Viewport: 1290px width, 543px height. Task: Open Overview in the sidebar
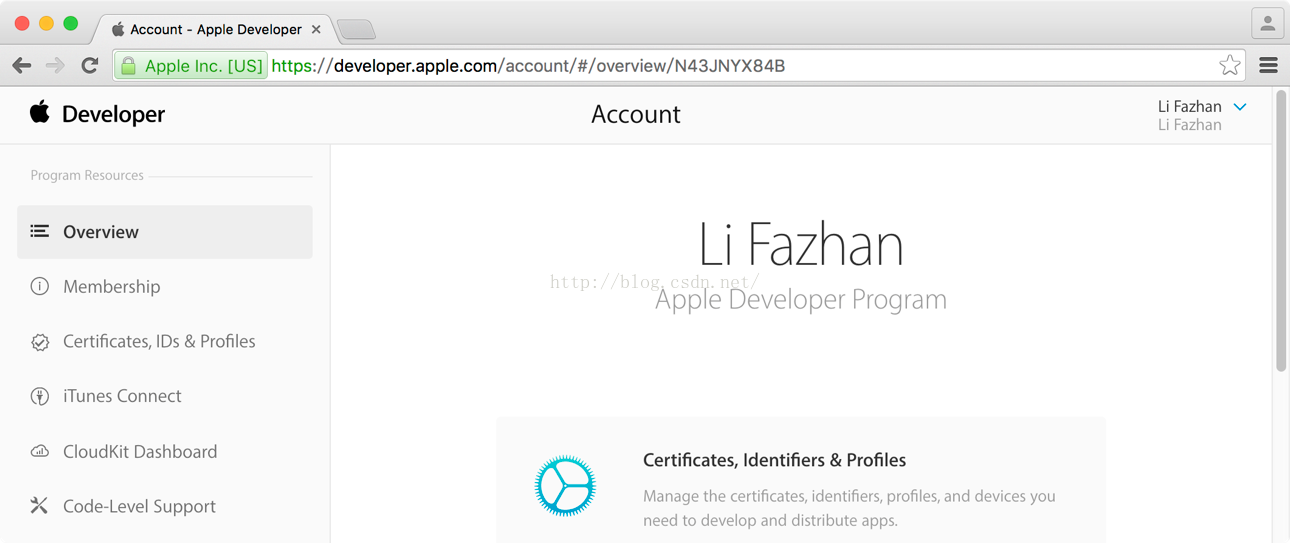click(165, 232)
